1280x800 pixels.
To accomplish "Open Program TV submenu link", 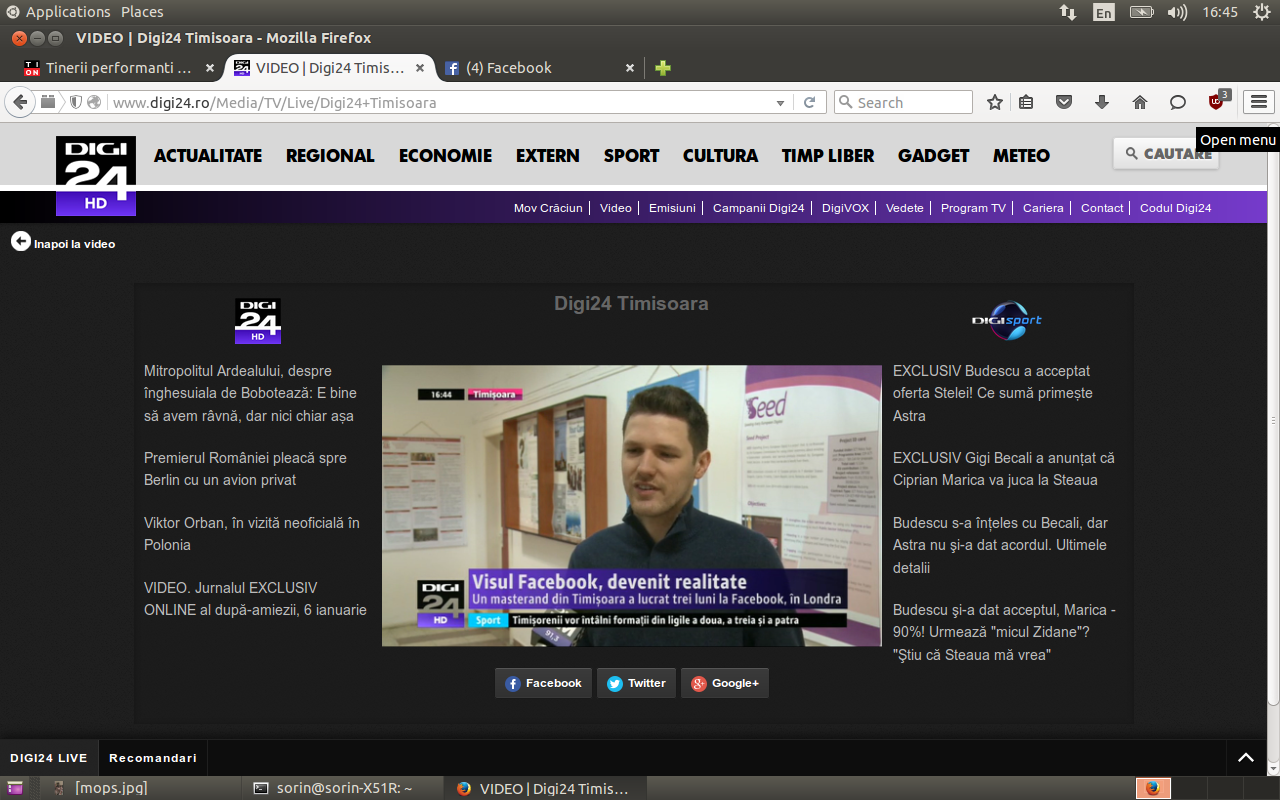I will pos(973,208).
